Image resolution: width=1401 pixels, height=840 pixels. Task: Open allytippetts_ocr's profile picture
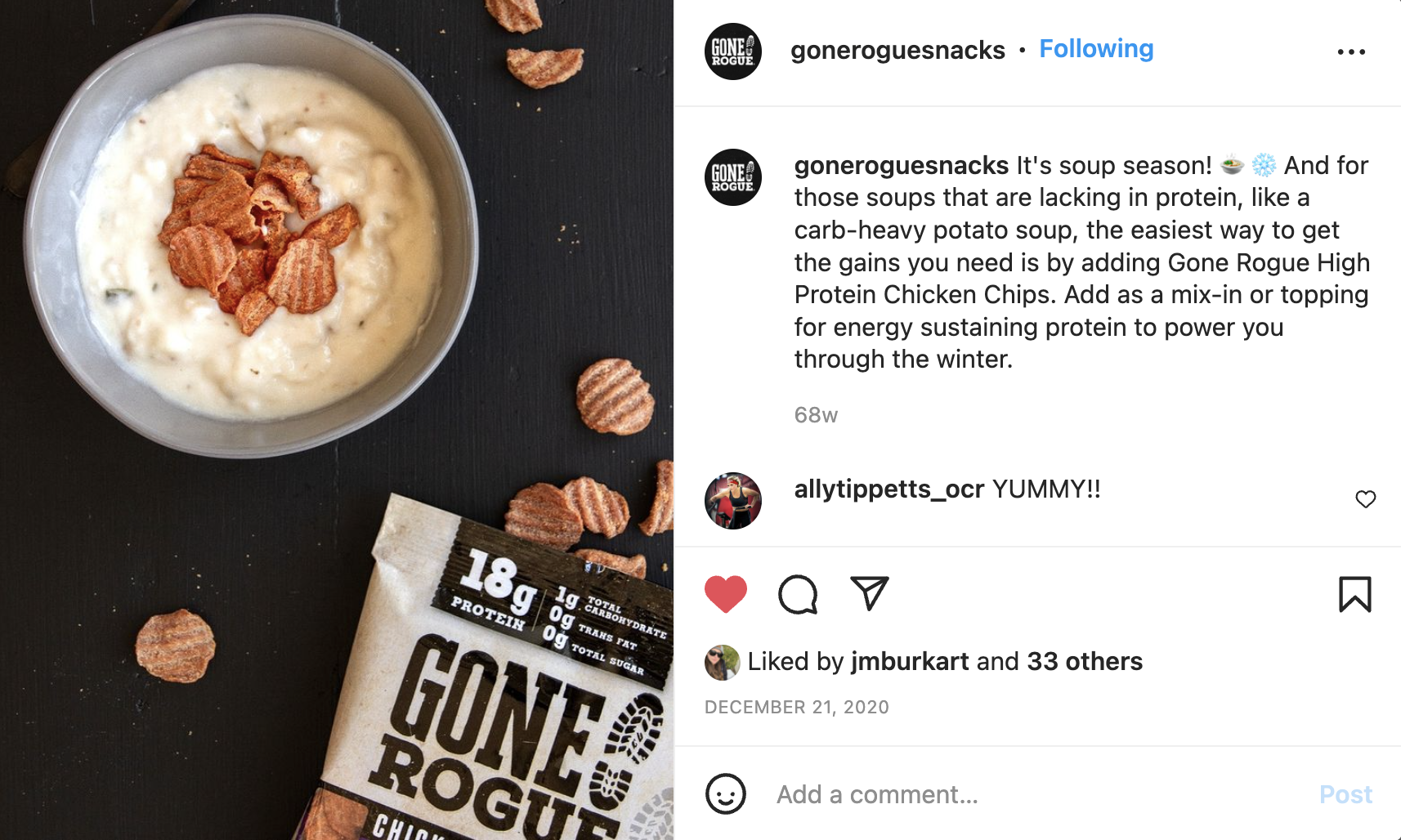pos(733,501)
